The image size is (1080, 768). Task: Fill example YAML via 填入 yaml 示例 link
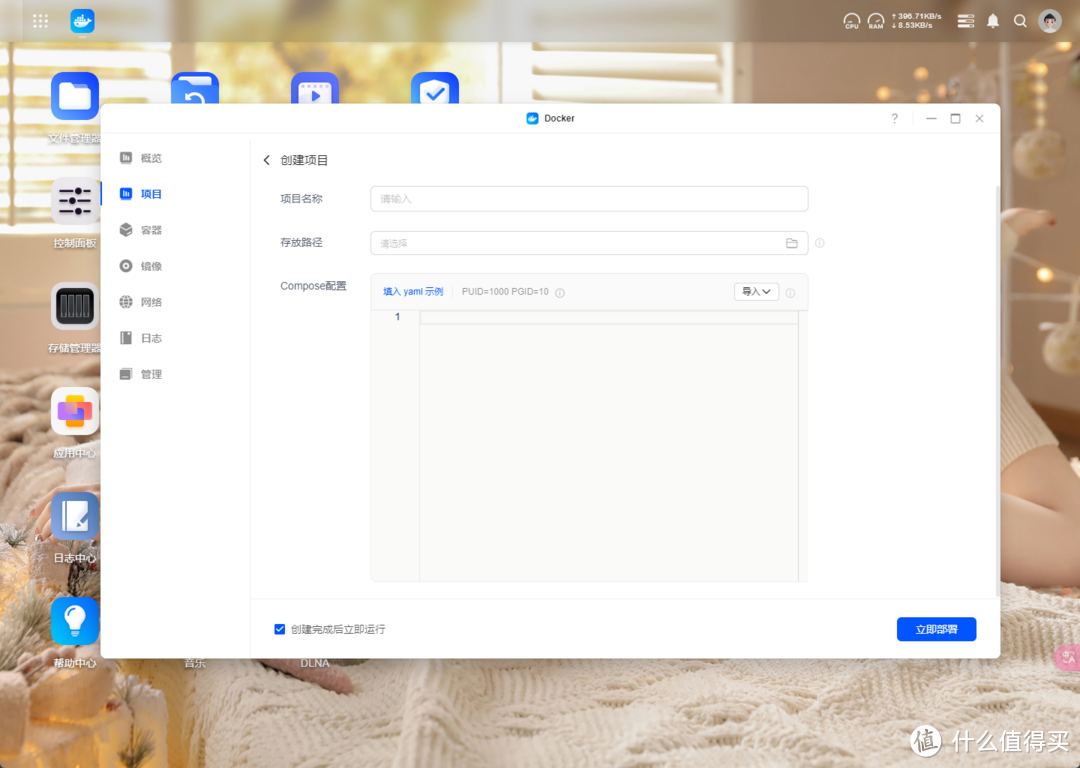tap(412, 291)
